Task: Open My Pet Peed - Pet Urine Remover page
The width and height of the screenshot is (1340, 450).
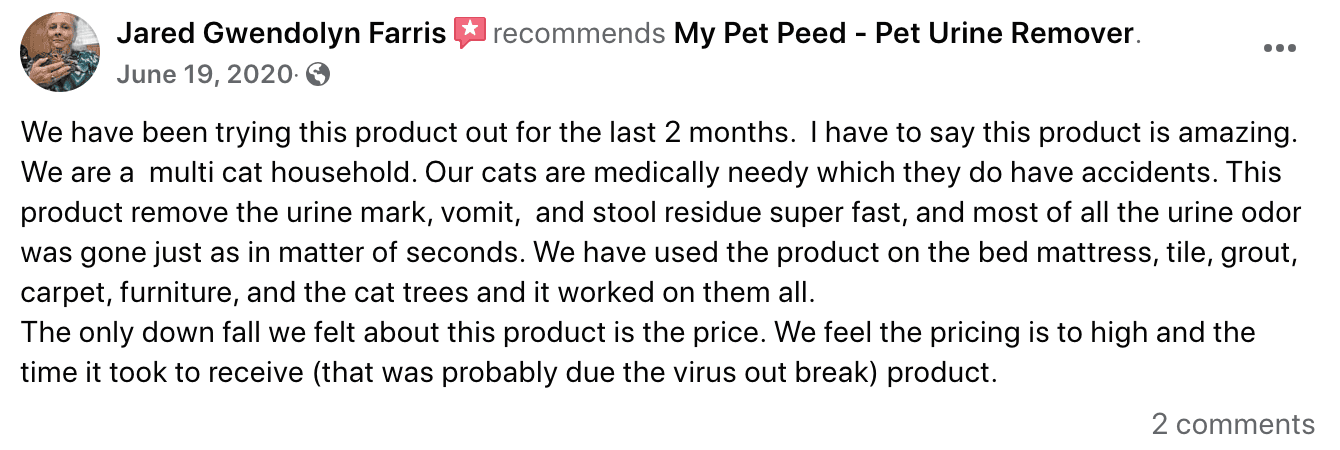Action: (x=904, y=33)
